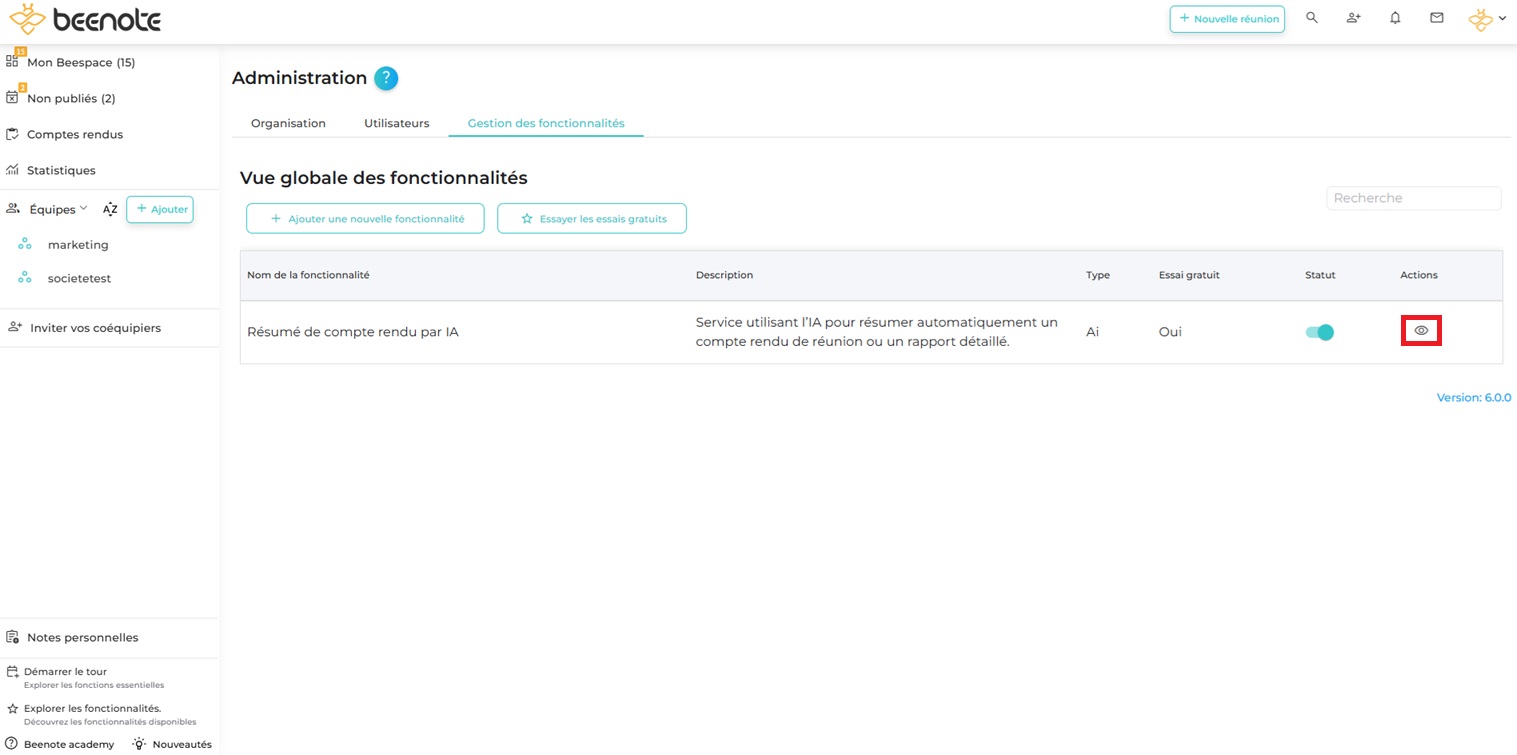
Task: Click Ajouter une nouvelle fonctionnalité button
Action: (365, 218)
